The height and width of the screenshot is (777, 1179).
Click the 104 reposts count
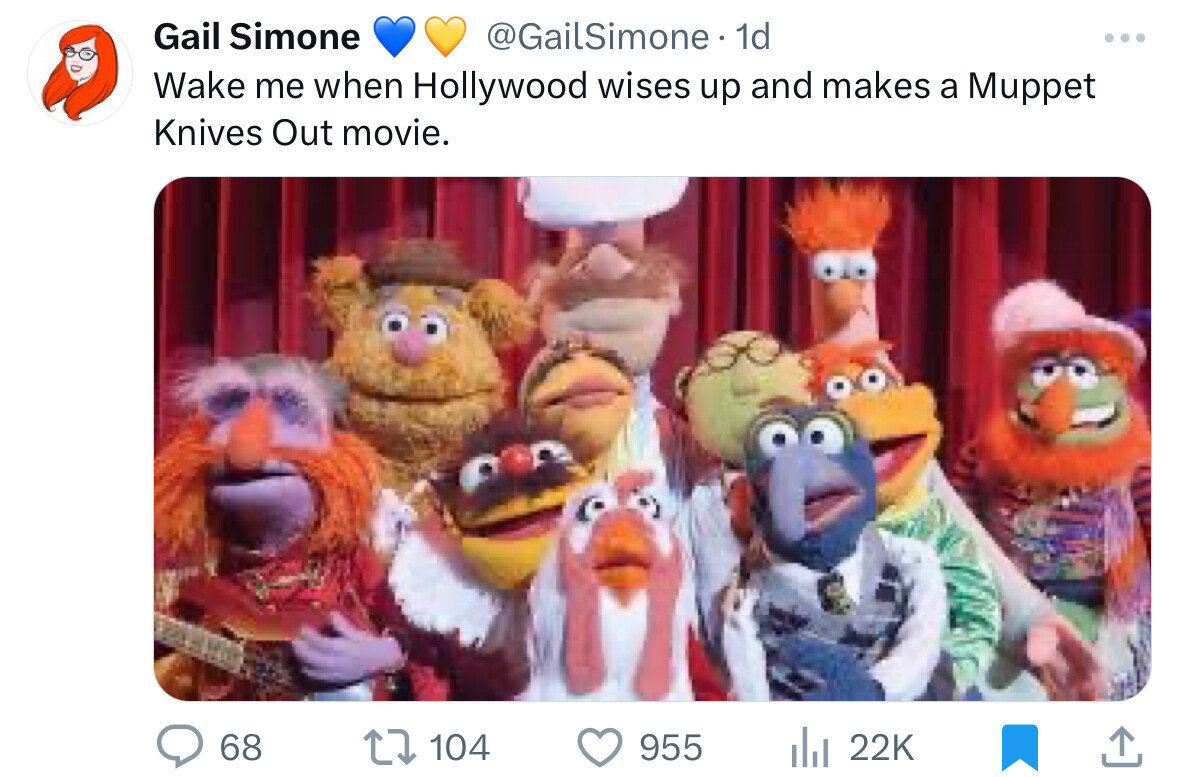click(459, 747)
